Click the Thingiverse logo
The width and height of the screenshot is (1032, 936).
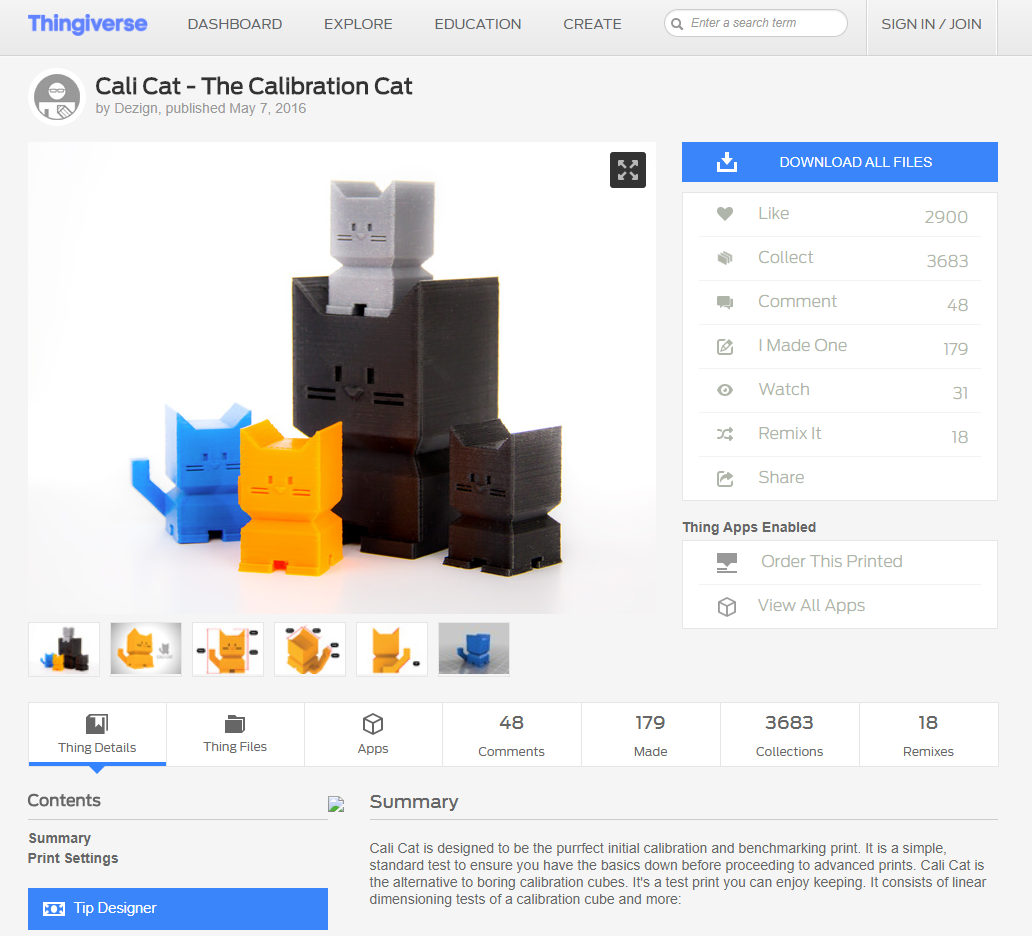click(x=88, y=24)
